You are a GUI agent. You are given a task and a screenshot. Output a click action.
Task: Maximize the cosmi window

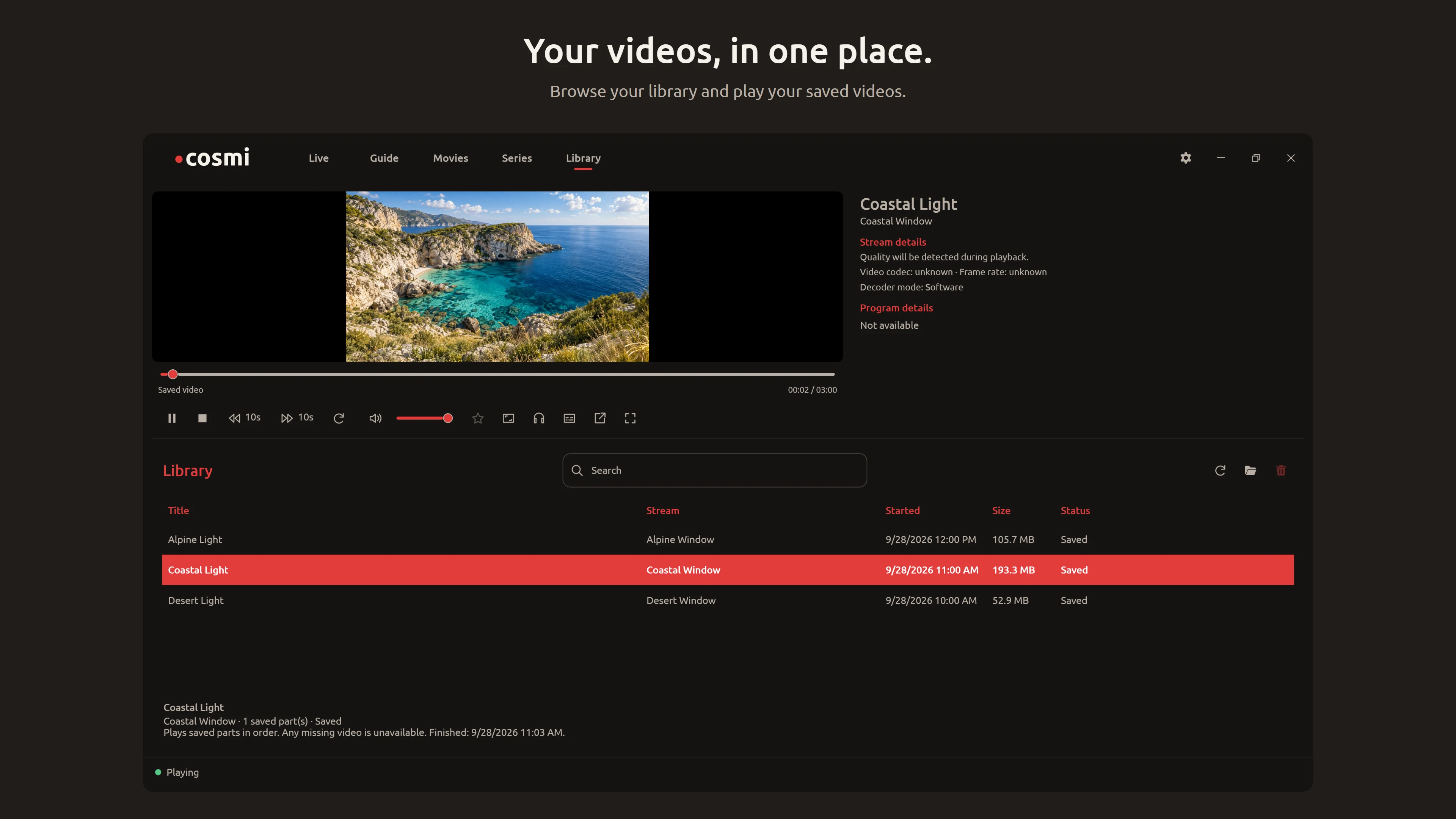pos(1256,158)
